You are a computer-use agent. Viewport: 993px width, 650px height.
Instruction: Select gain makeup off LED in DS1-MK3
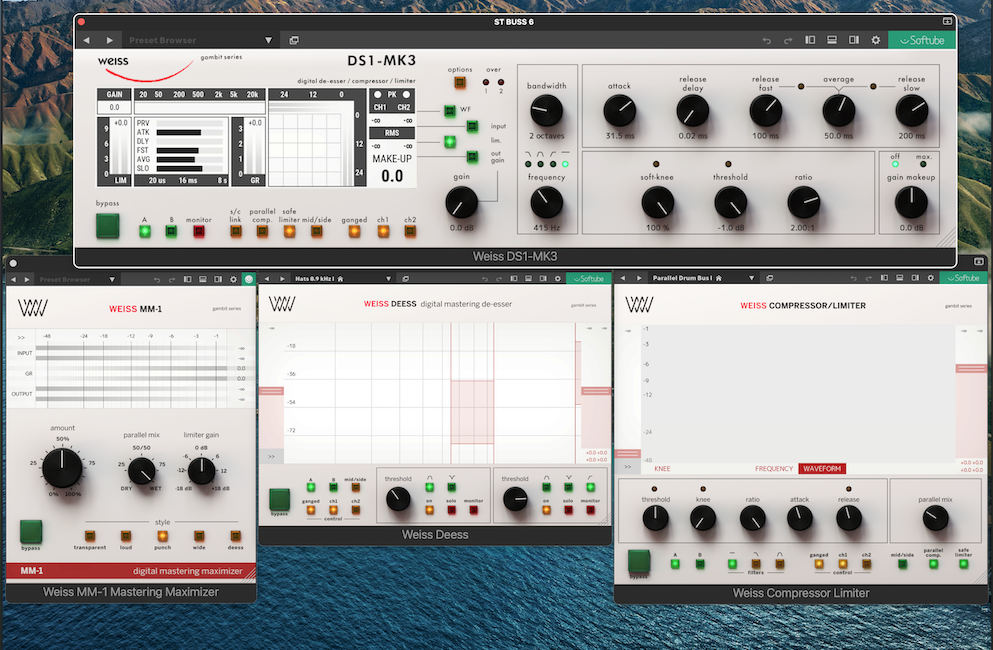[895, 164]
